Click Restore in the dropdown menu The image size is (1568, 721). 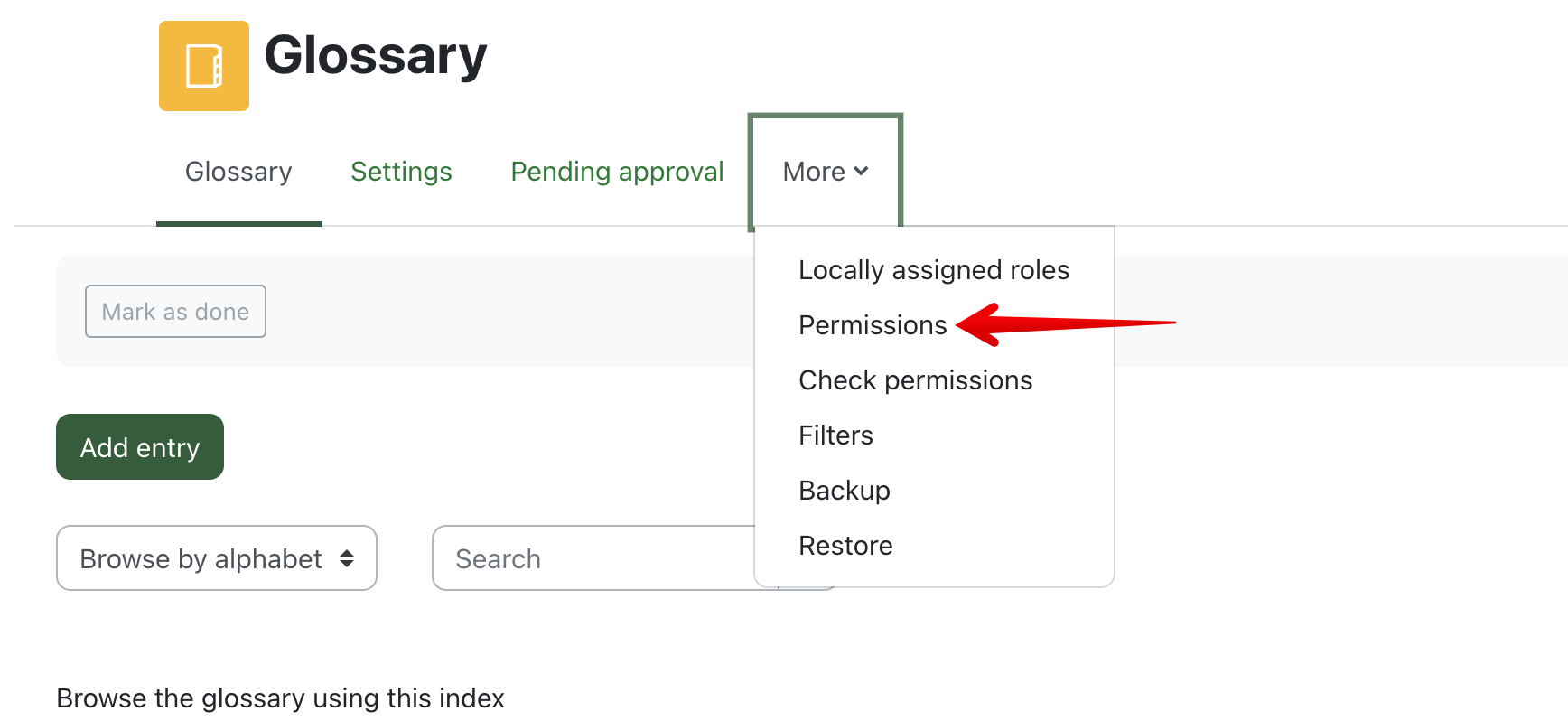click(x=845, y=546)
